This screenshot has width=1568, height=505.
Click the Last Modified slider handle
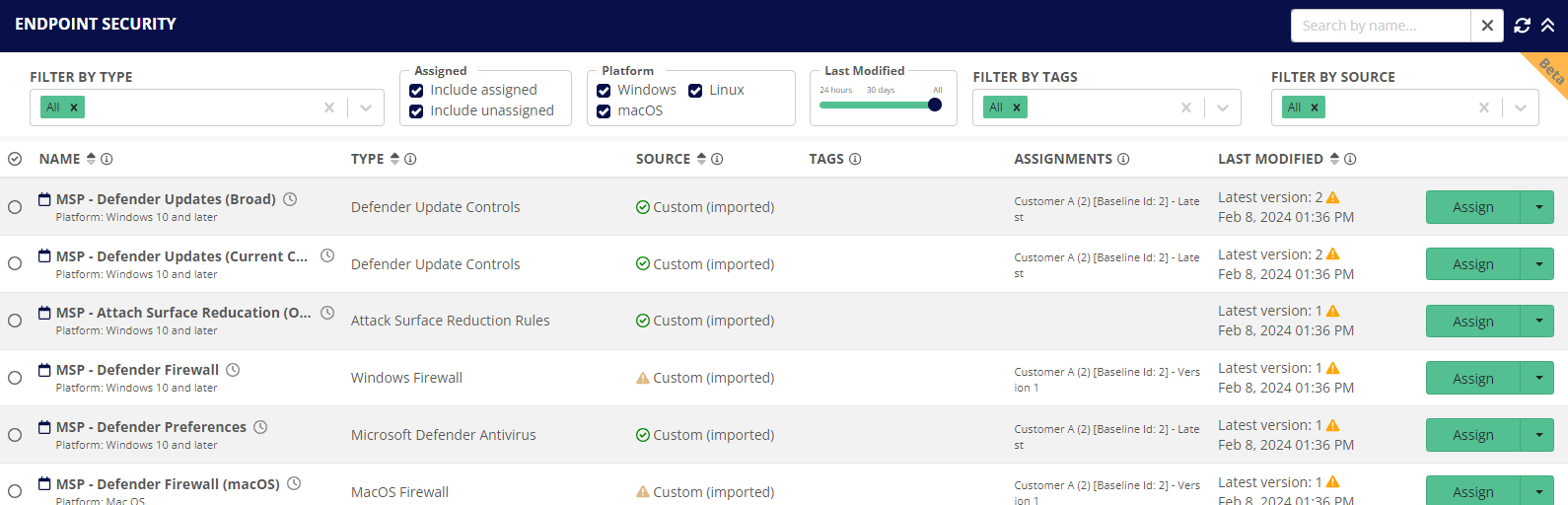pyautogui.click(x=935, y=105)
